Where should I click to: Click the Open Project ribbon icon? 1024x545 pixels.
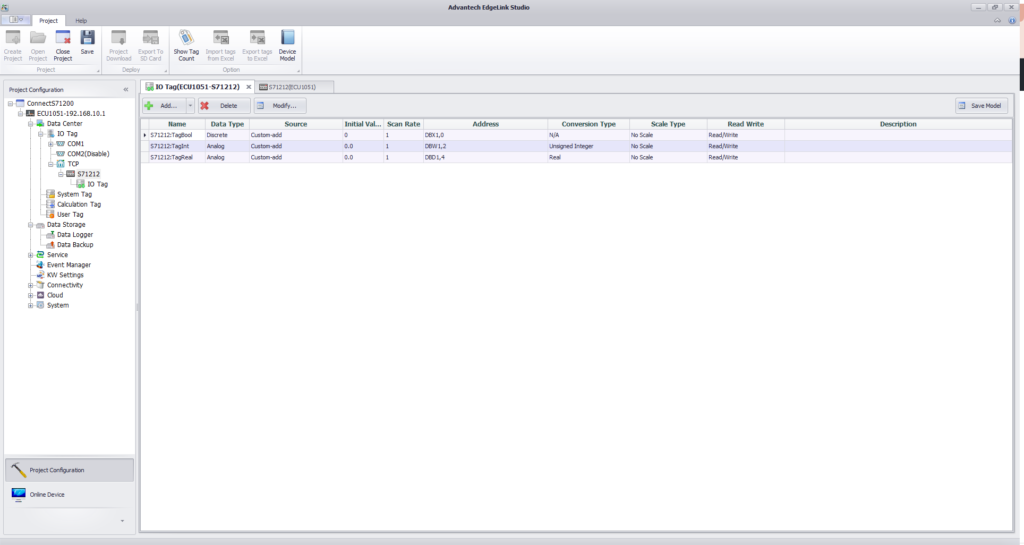click(38, 39)
